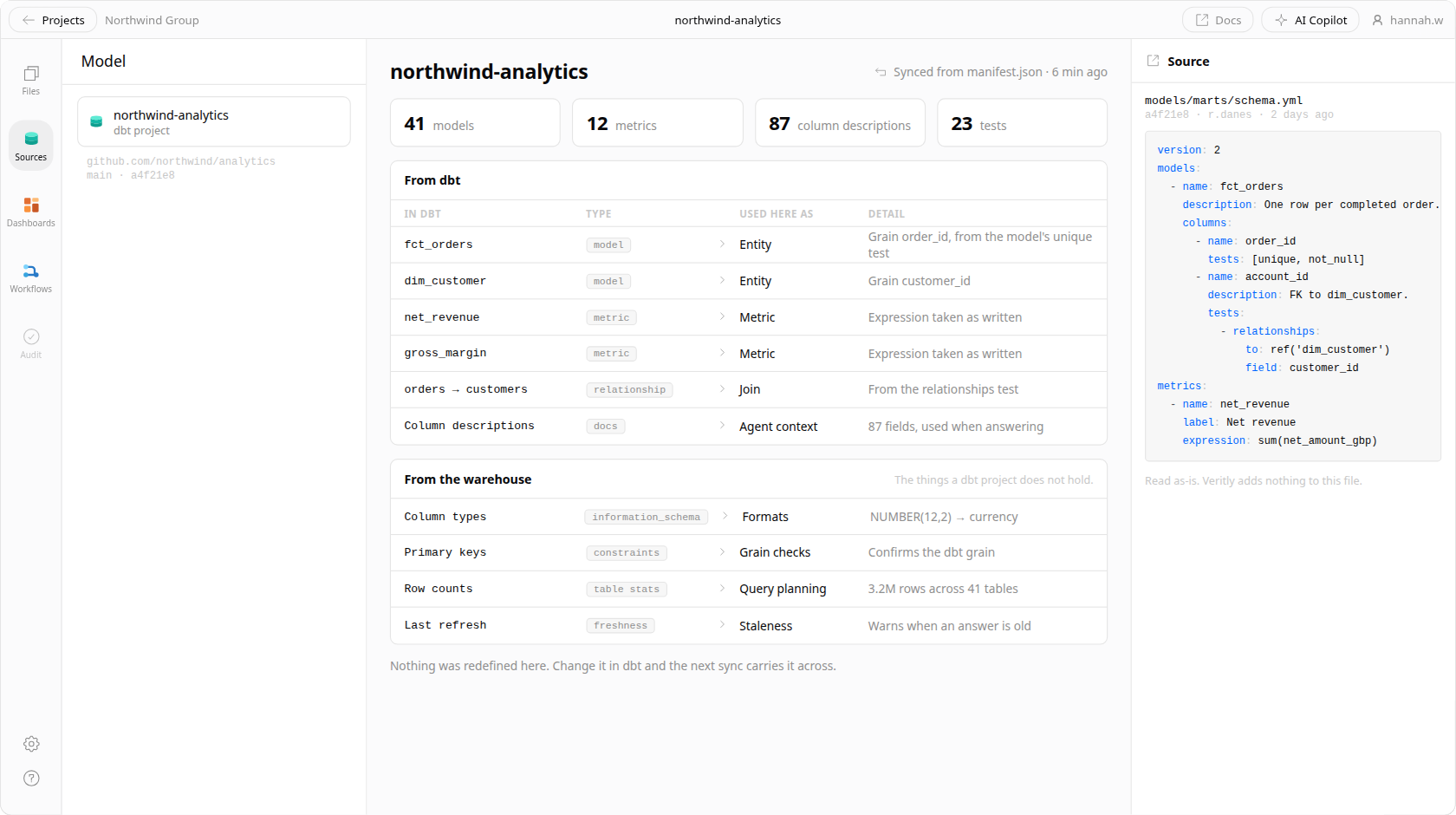Click the 'main · a4f21e8' branch text
This screenshot has height=815, width=1456.
131,175
